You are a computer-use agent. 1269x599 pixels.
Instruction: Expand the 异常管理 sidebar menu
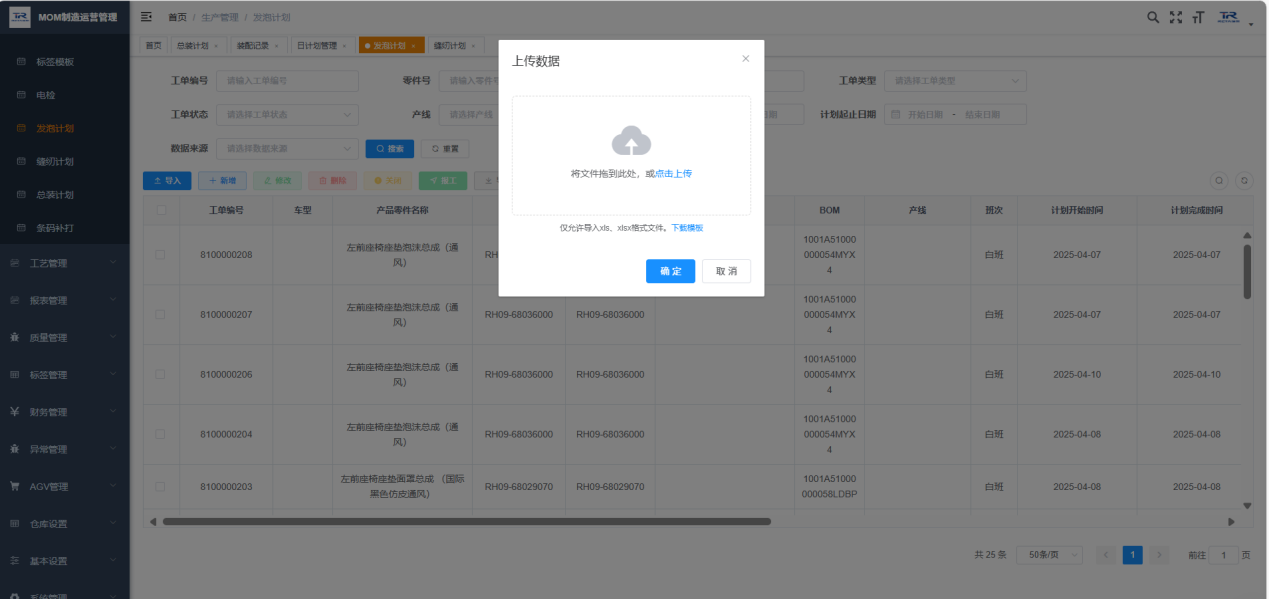pos(64,449)
